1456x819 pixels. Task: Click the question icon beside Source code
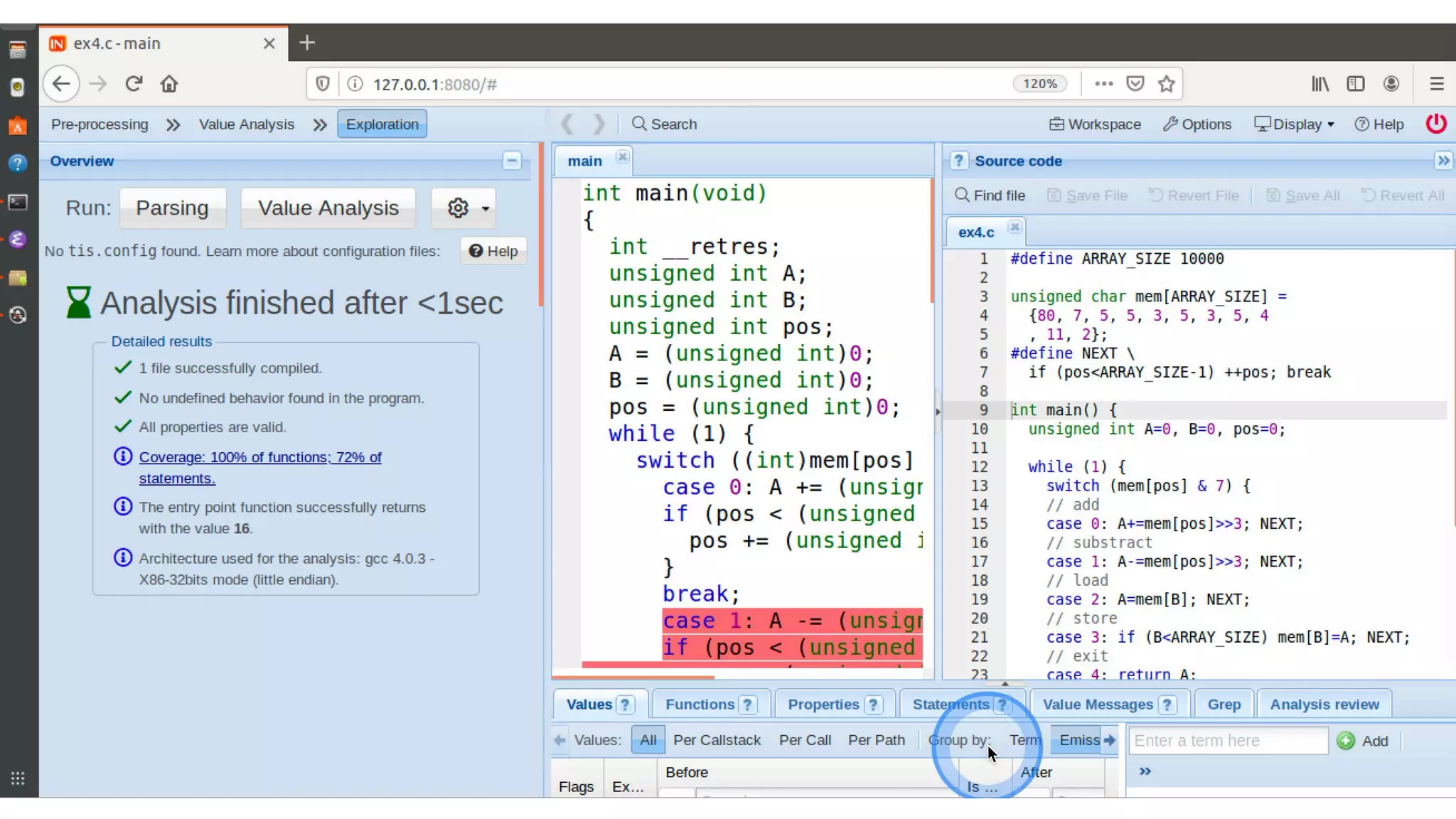(x=958, y=161)
